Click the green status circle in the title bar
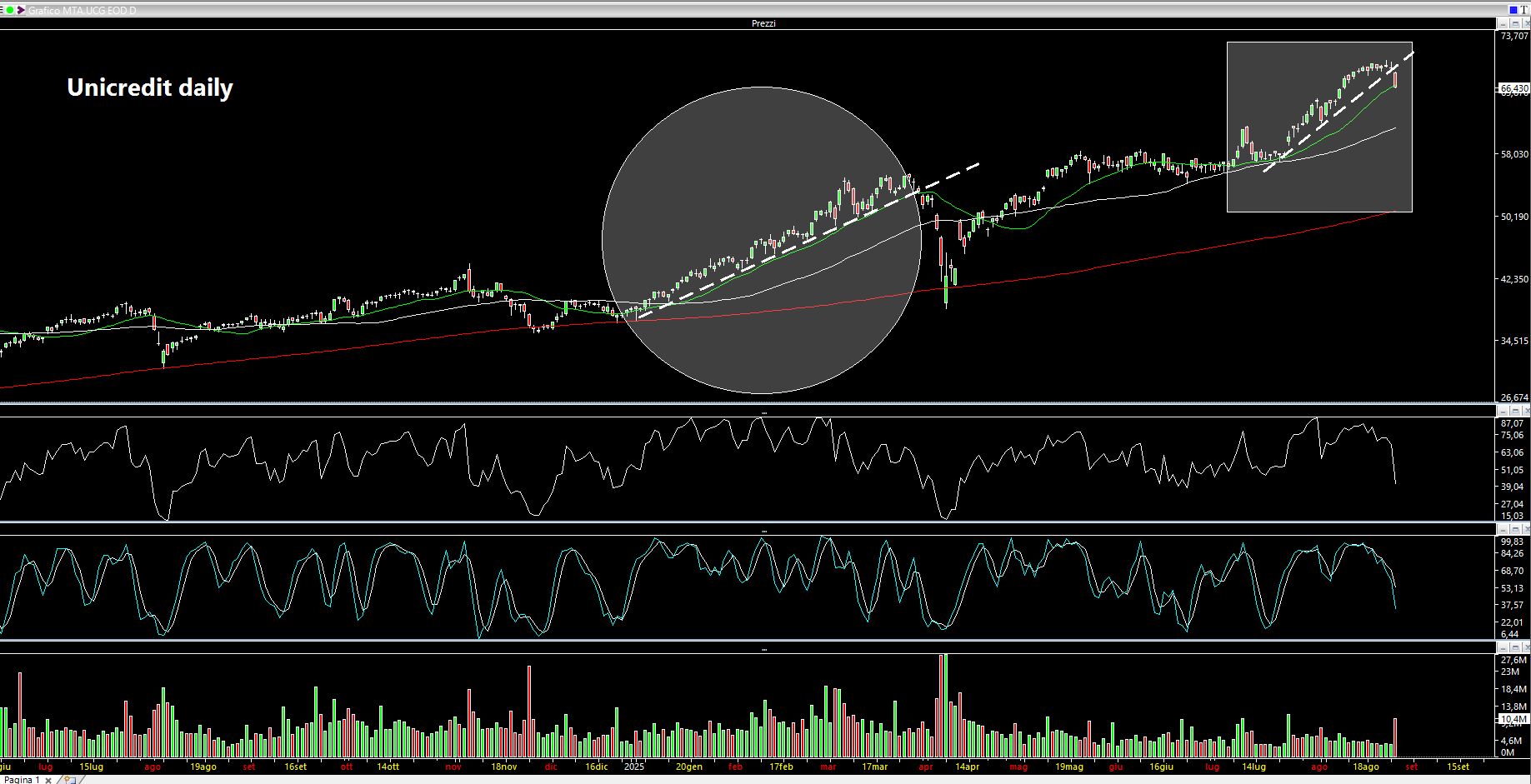This screenshot has height=784, width=1531. point(11,10)
